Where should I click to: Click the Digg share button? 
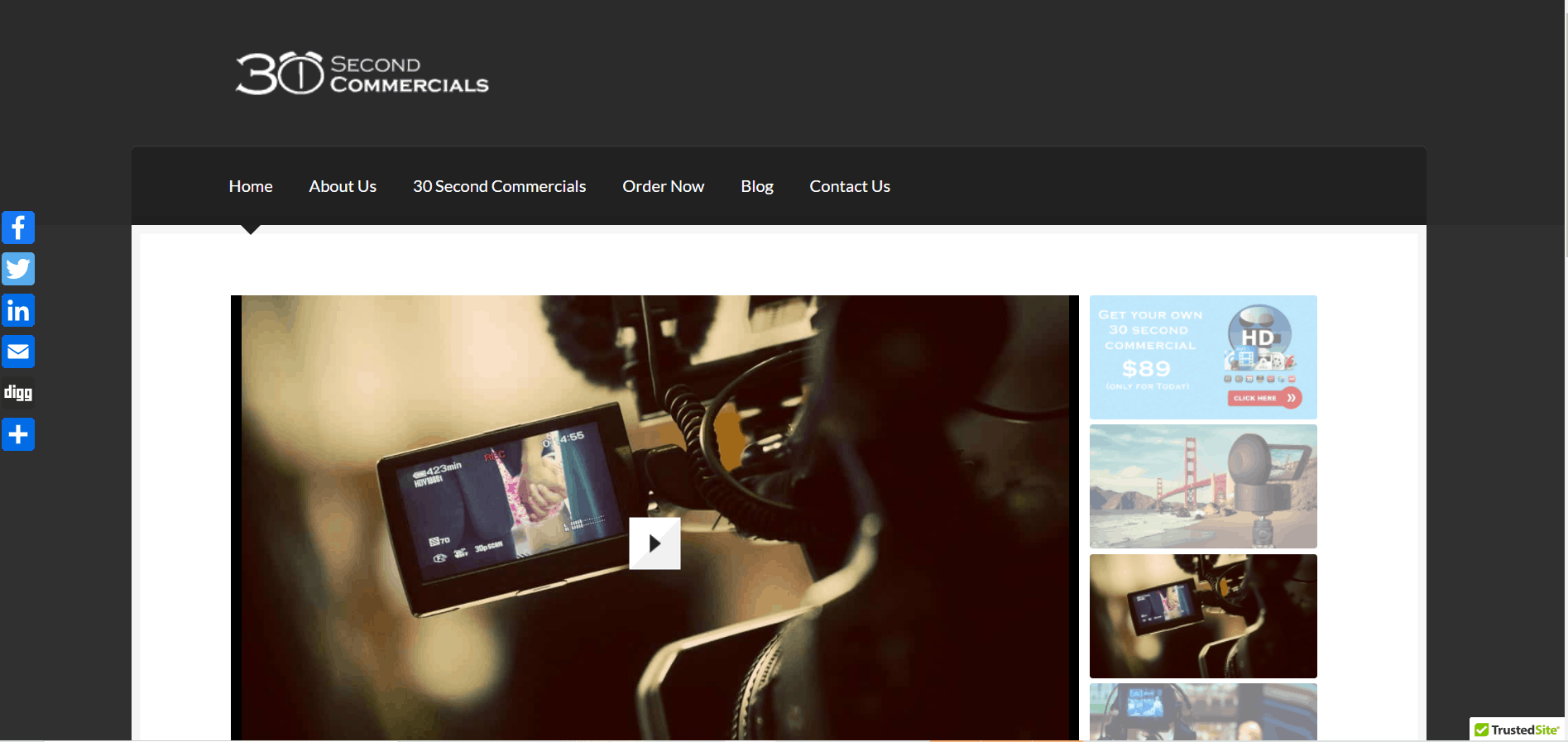tap(18, 393)
